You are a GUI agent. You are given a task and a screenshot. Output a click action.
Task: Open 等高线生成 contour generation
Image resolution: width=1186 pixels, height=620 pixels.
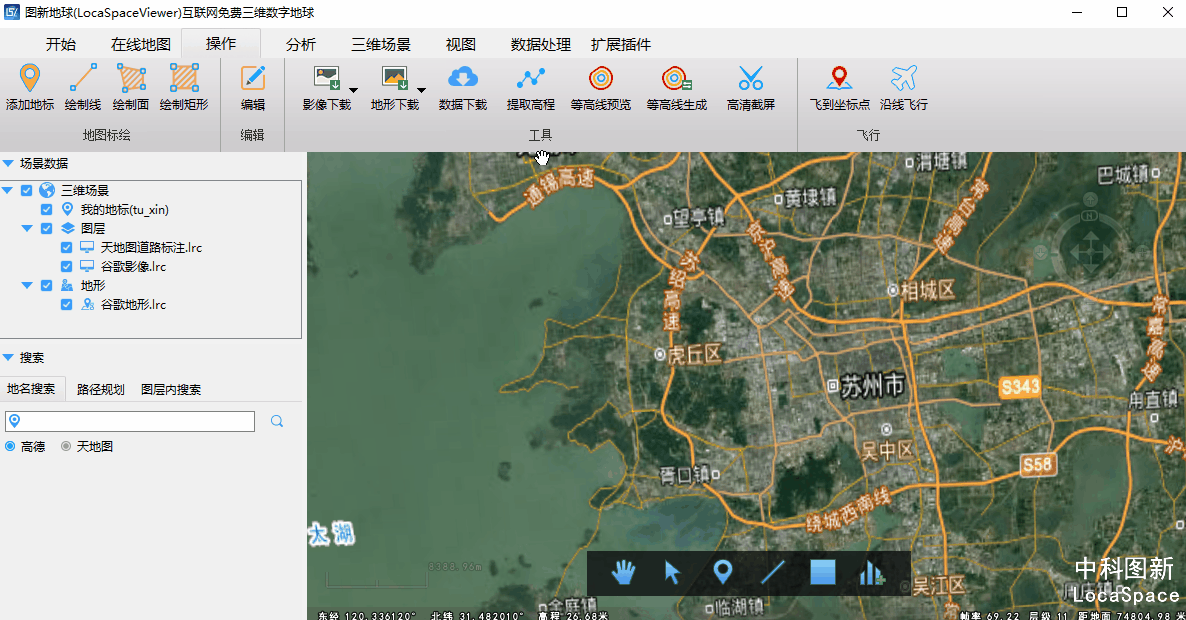click(676, 87)
